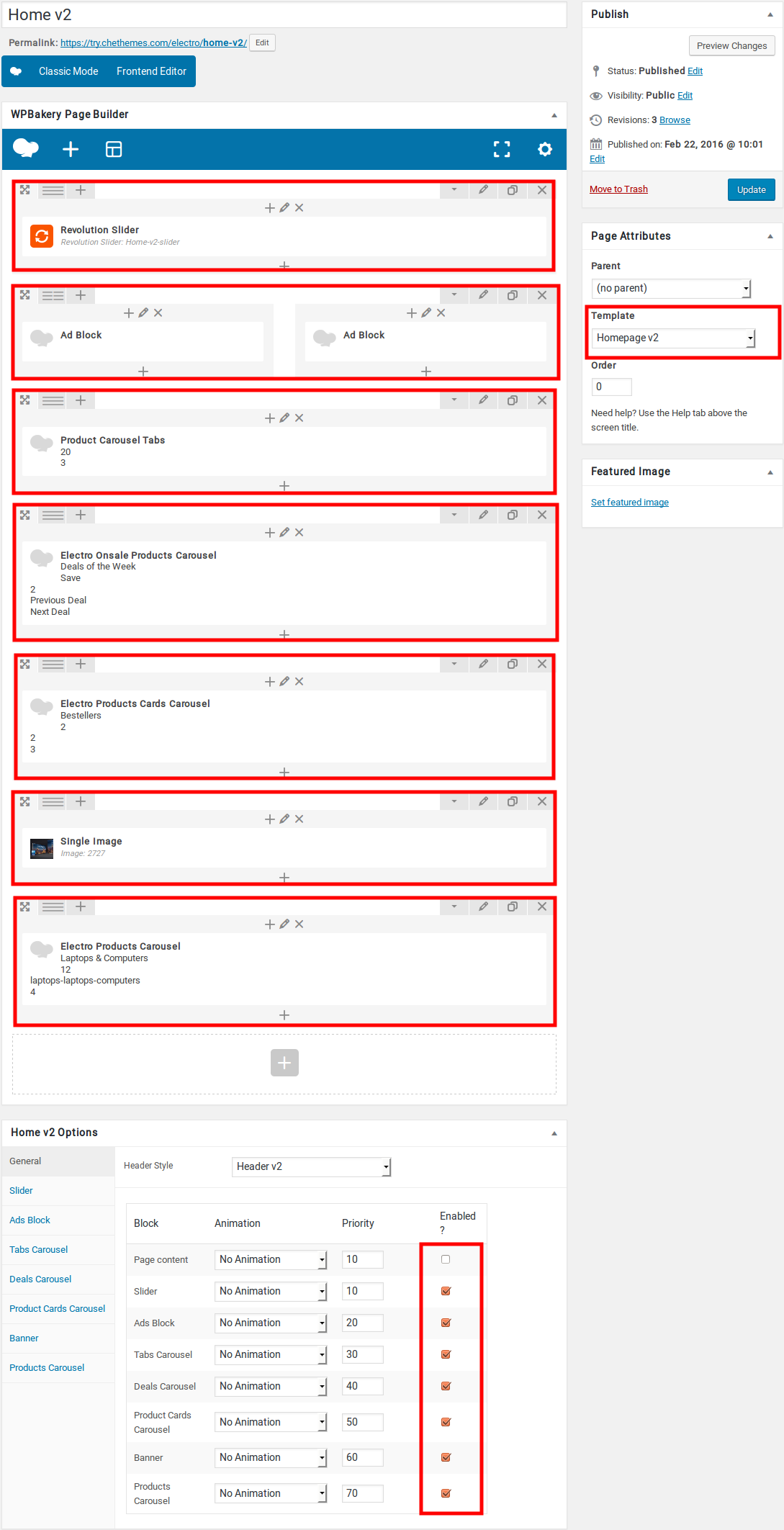Switch to the Product Cards Carousel options tab

coord(57,1309)
